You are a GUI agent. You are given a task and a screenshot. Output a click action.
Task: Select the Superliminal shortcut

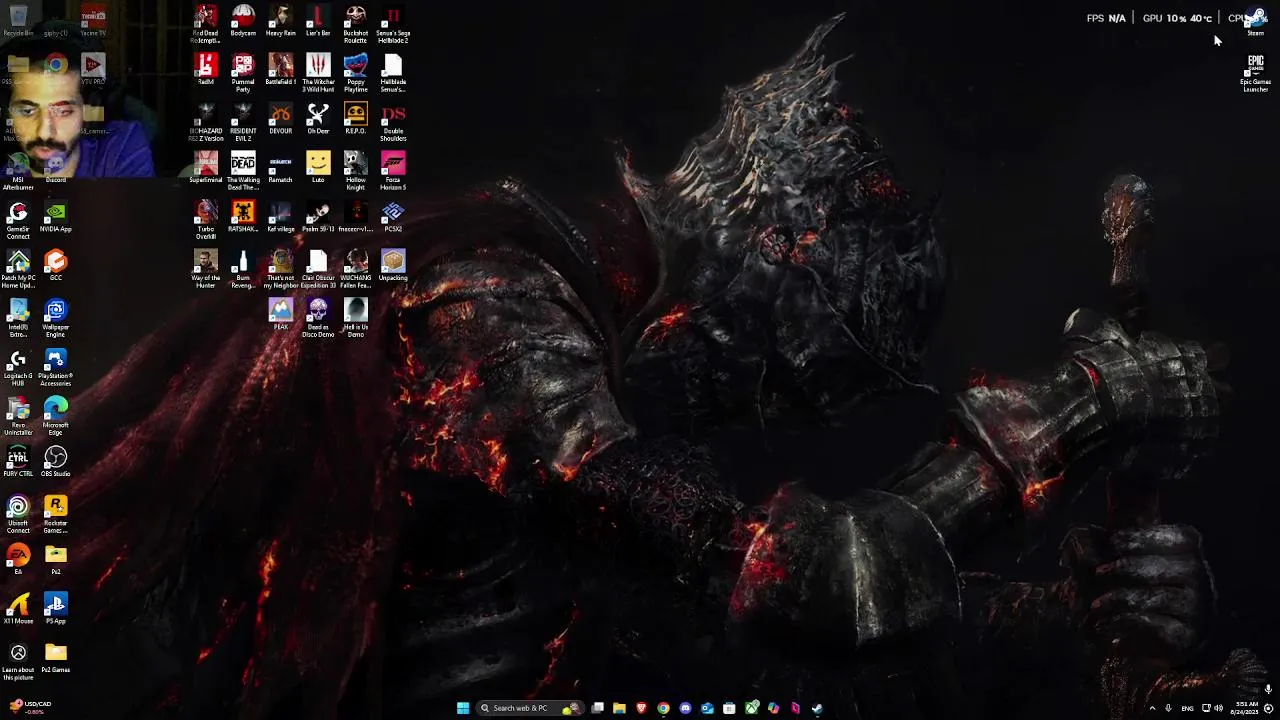pyautogui.click(x=205, y=168)
